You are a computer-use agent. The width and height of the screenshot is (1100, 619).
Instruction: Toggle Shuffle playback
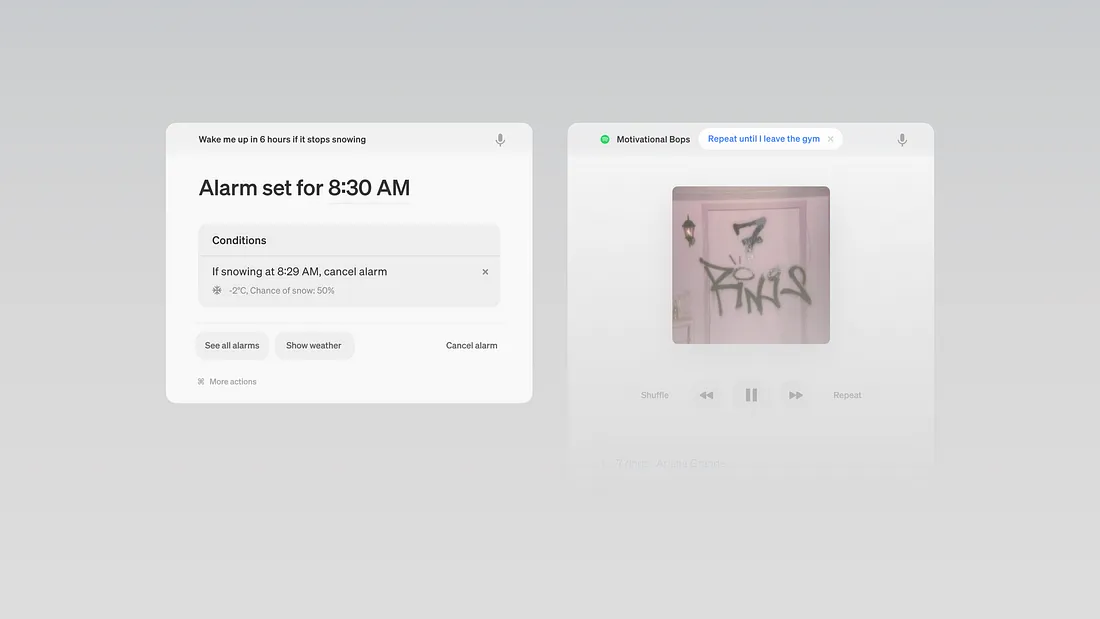655,395
